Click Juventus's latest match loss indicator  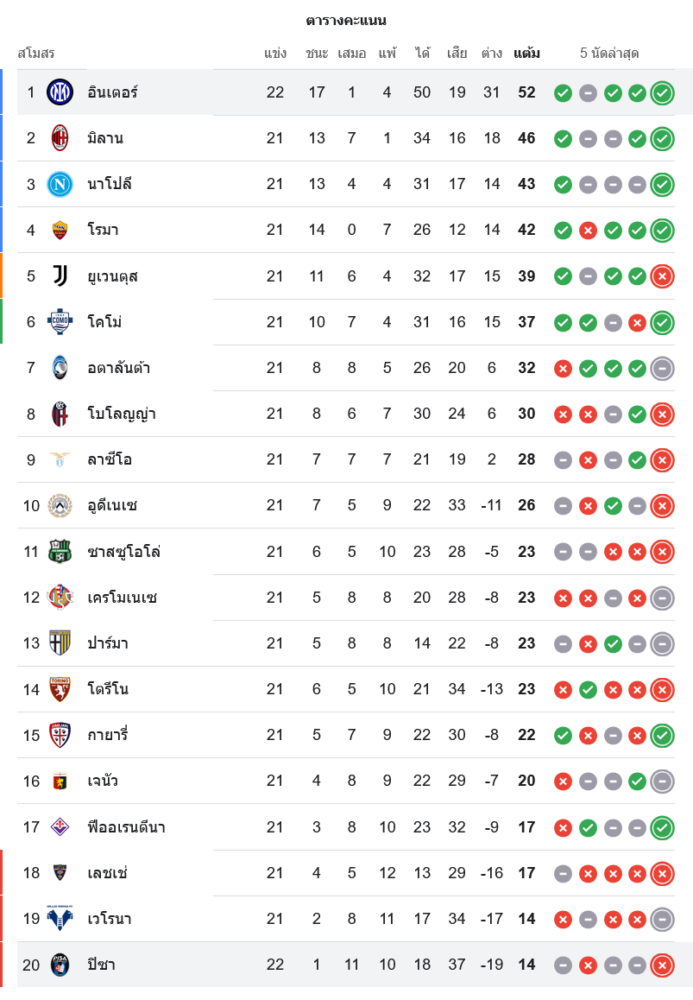click(661, 276)
